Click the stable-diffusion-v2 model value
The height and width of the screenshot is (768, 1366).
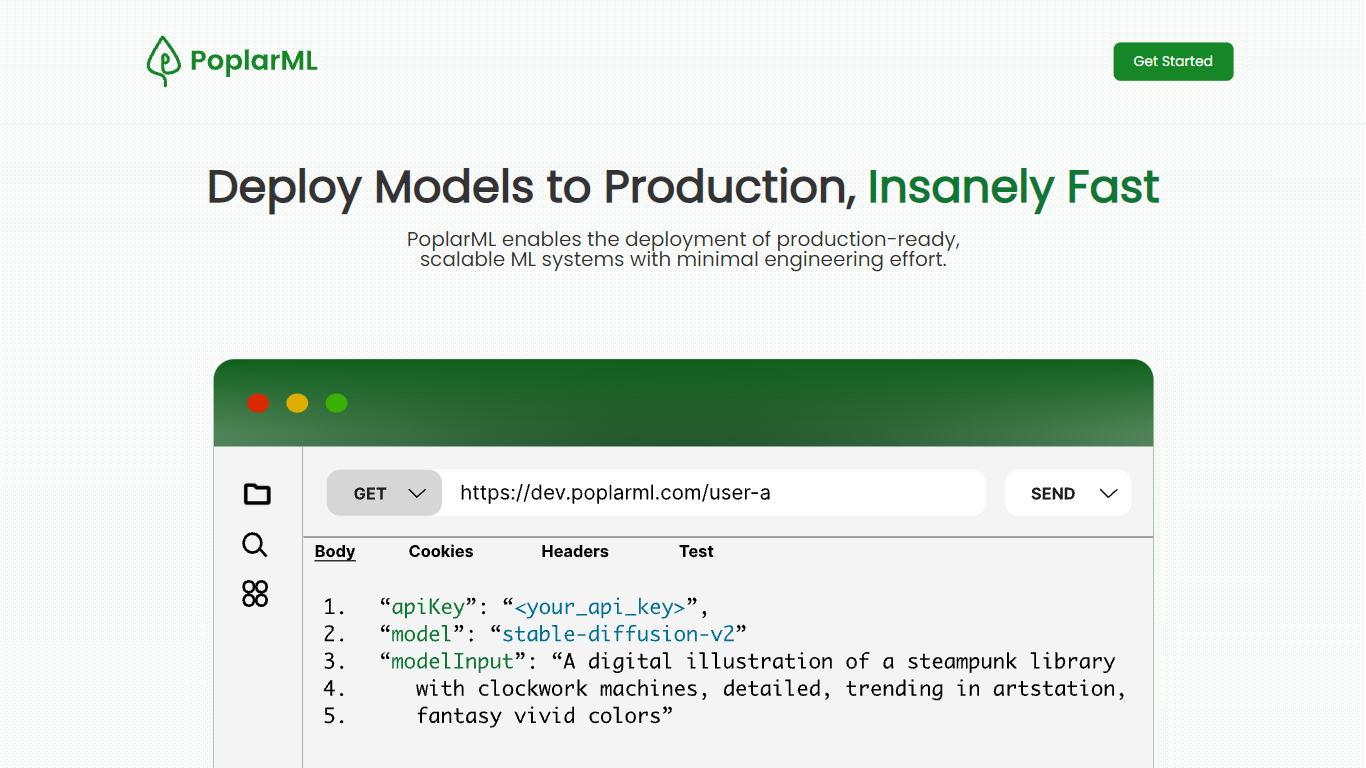618,634
